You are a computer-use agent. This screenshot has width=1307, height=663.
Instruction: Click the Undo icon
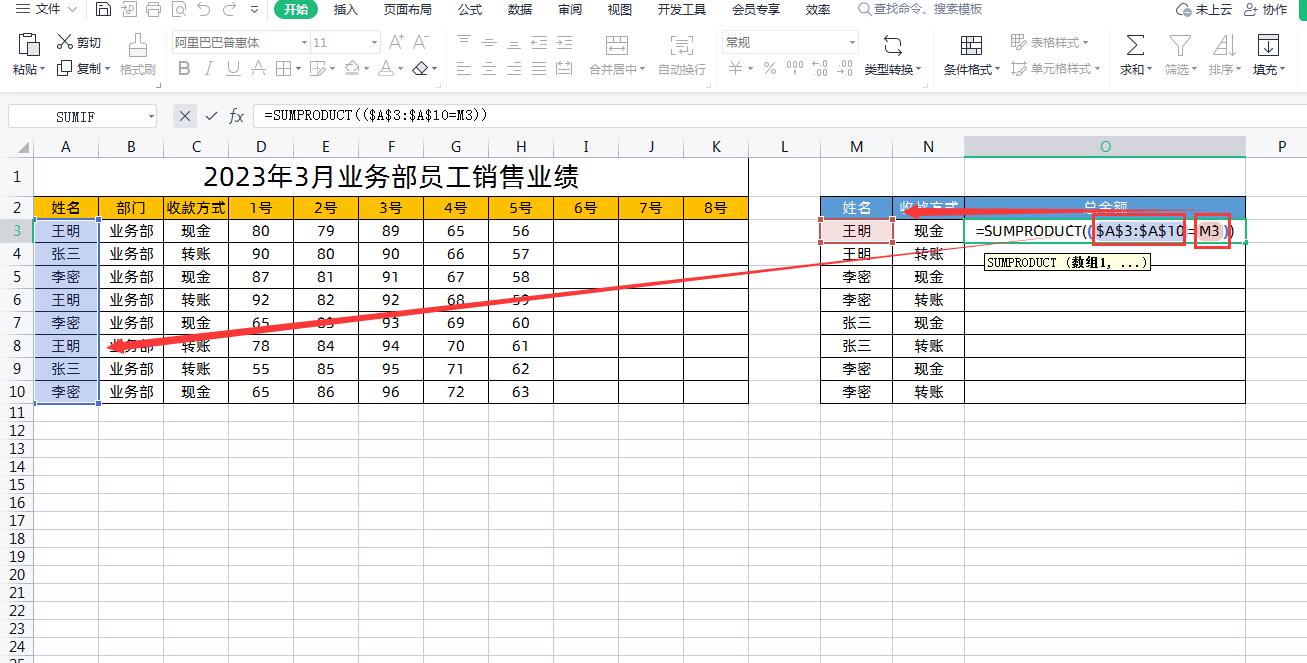(x=205, y=10)
